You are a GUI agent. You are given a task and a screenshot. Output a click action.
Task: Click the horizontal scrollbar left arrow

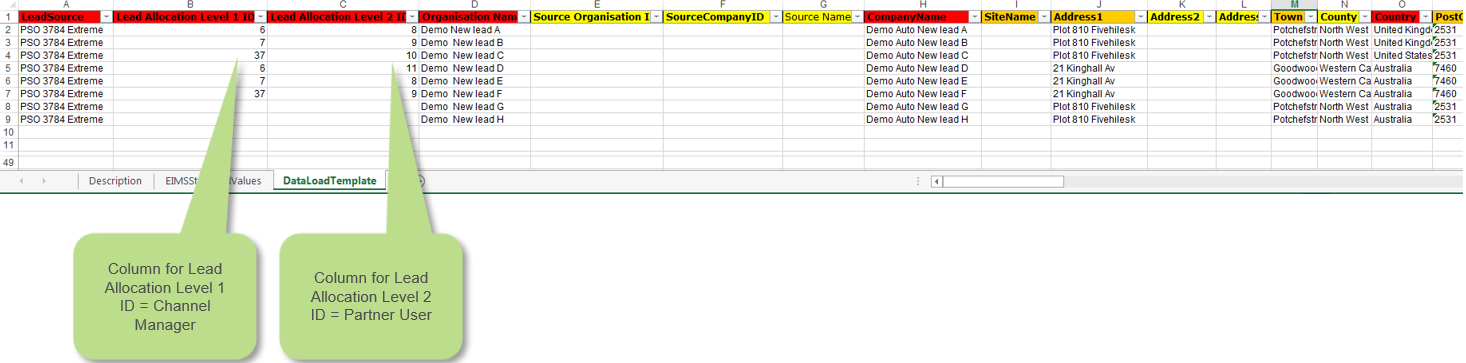click(937, 182)
